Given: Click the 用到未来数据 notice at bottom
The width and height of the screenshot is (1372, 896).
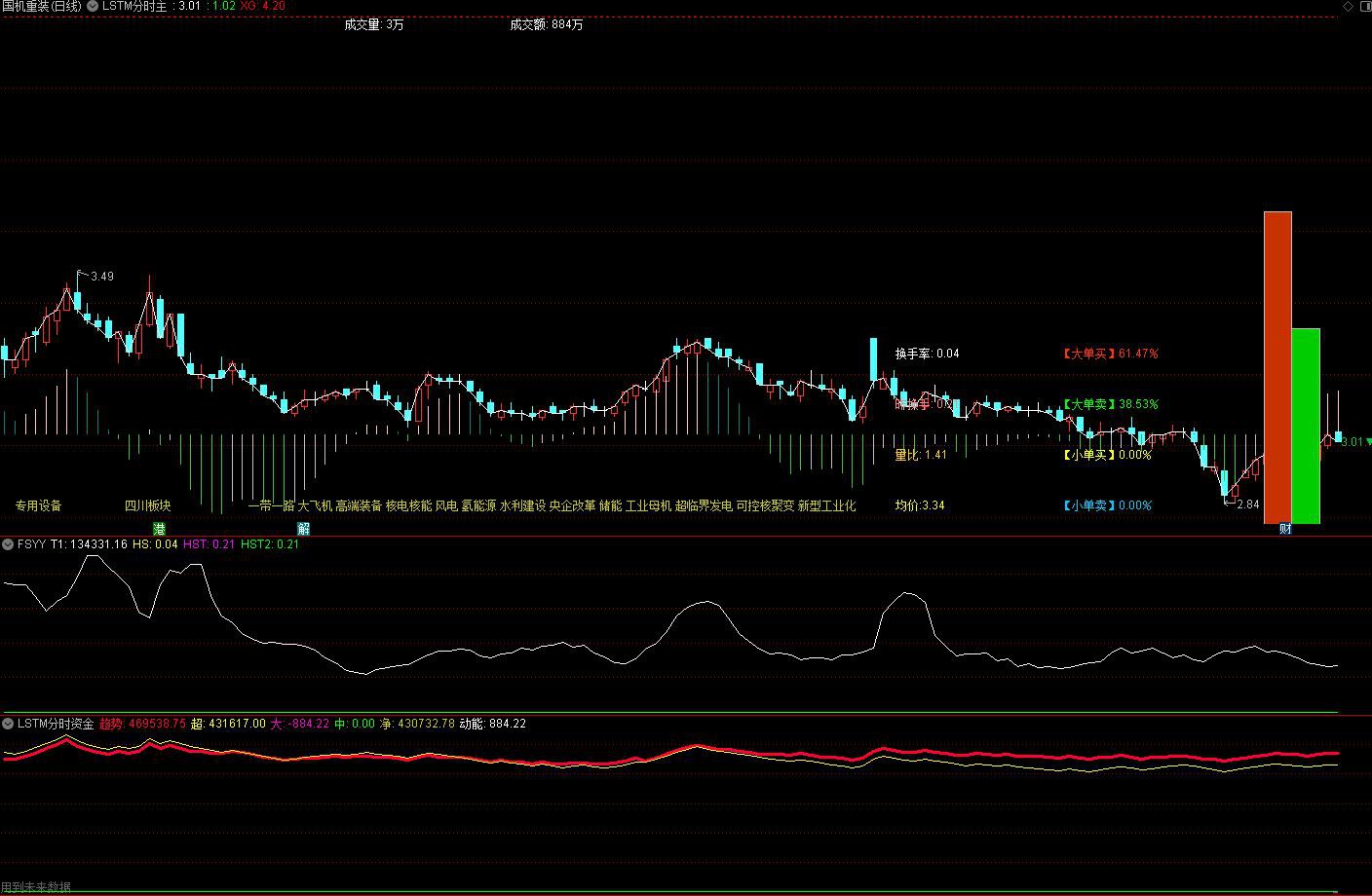Looking at the screenshot, I should [36, 887].
